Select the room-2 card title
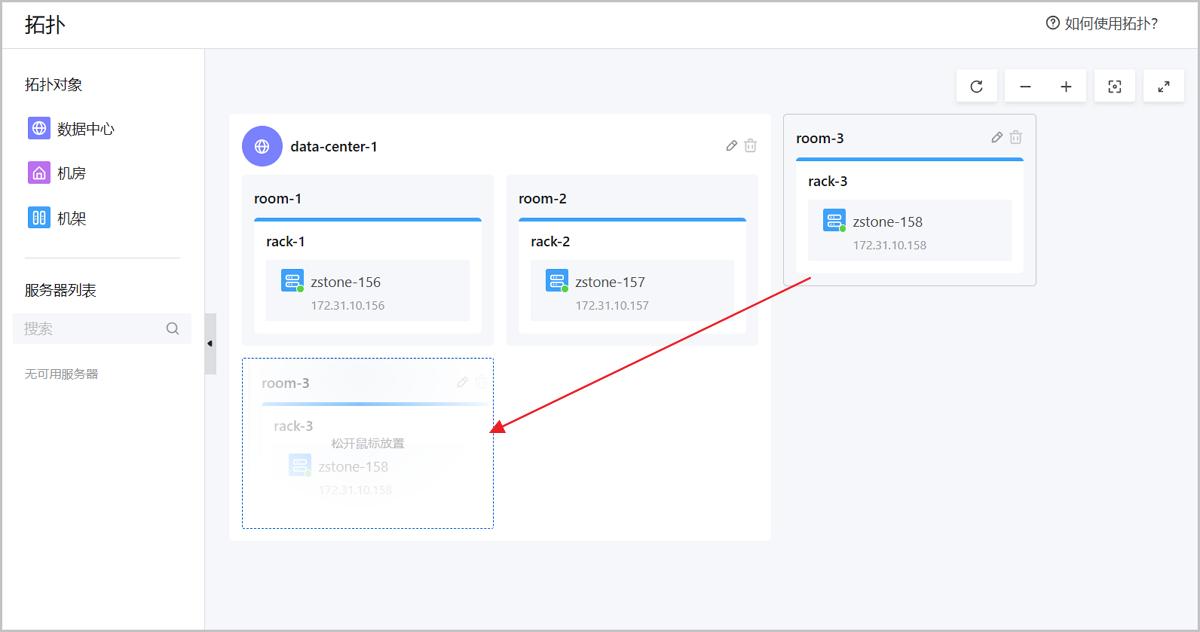The image size is (1200, 632). [x=543, y=198]
